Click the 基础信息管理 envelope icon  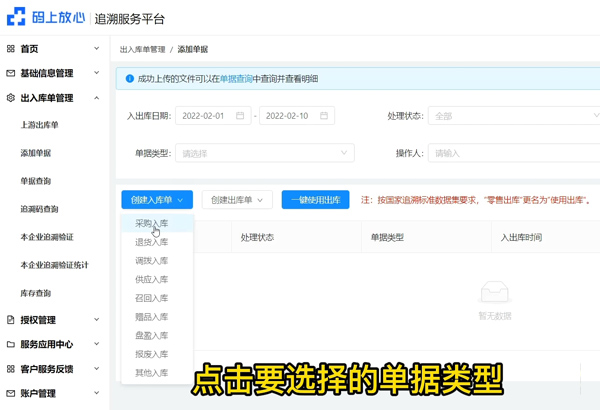click(11, 73)
